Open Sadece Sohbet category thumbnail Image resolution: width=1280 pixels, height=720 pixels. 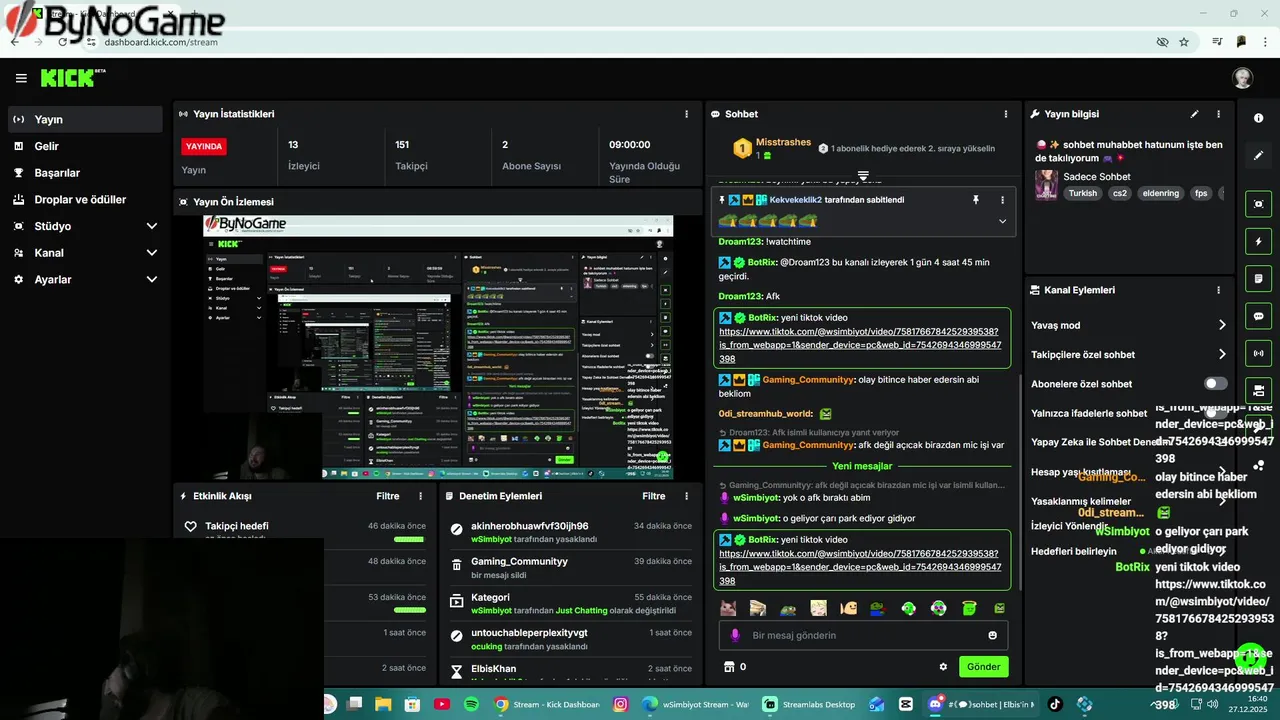(1046, 185)
